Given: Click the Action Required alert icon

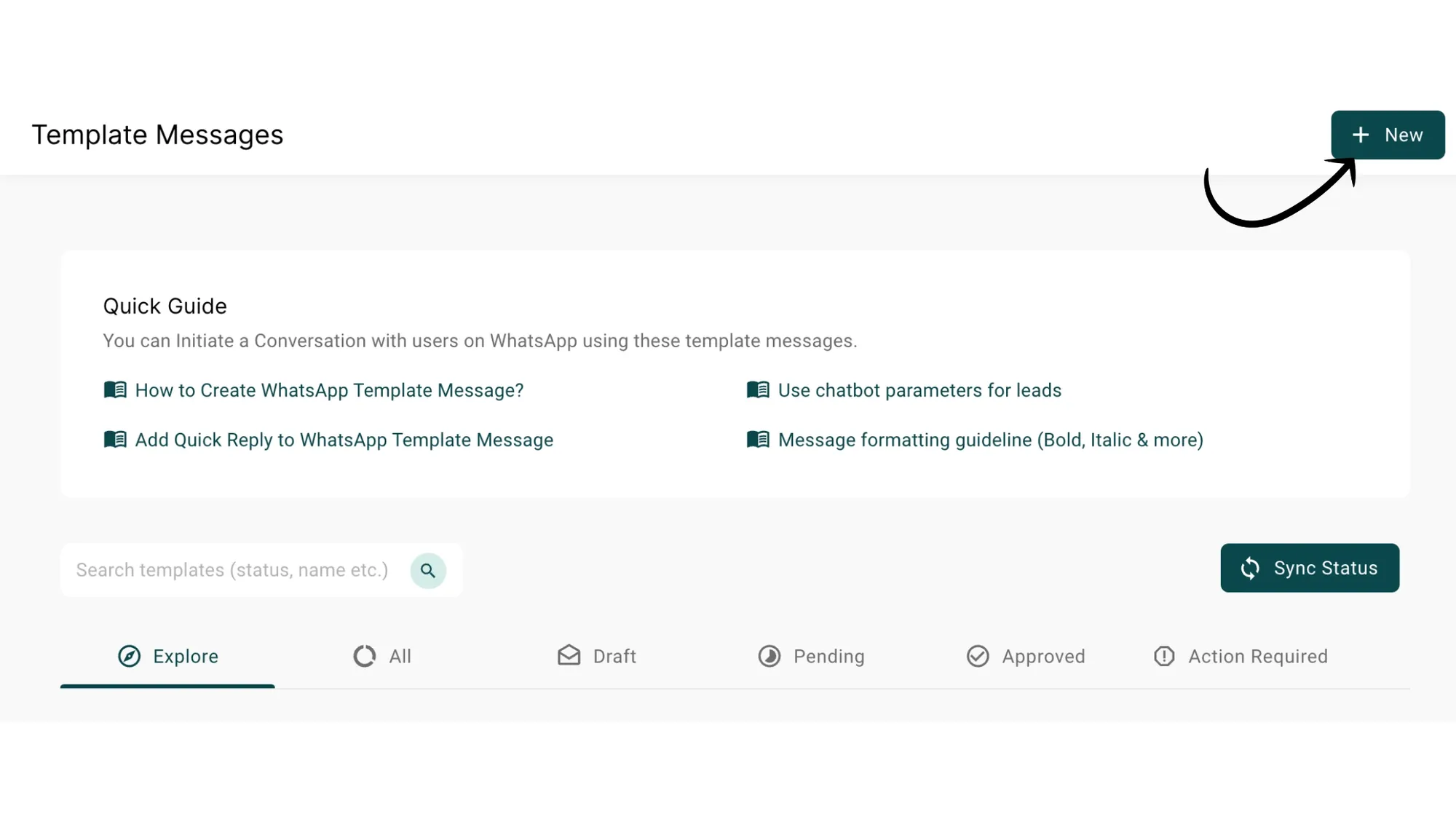Looking at the screenshot, I should [1163, 656].
